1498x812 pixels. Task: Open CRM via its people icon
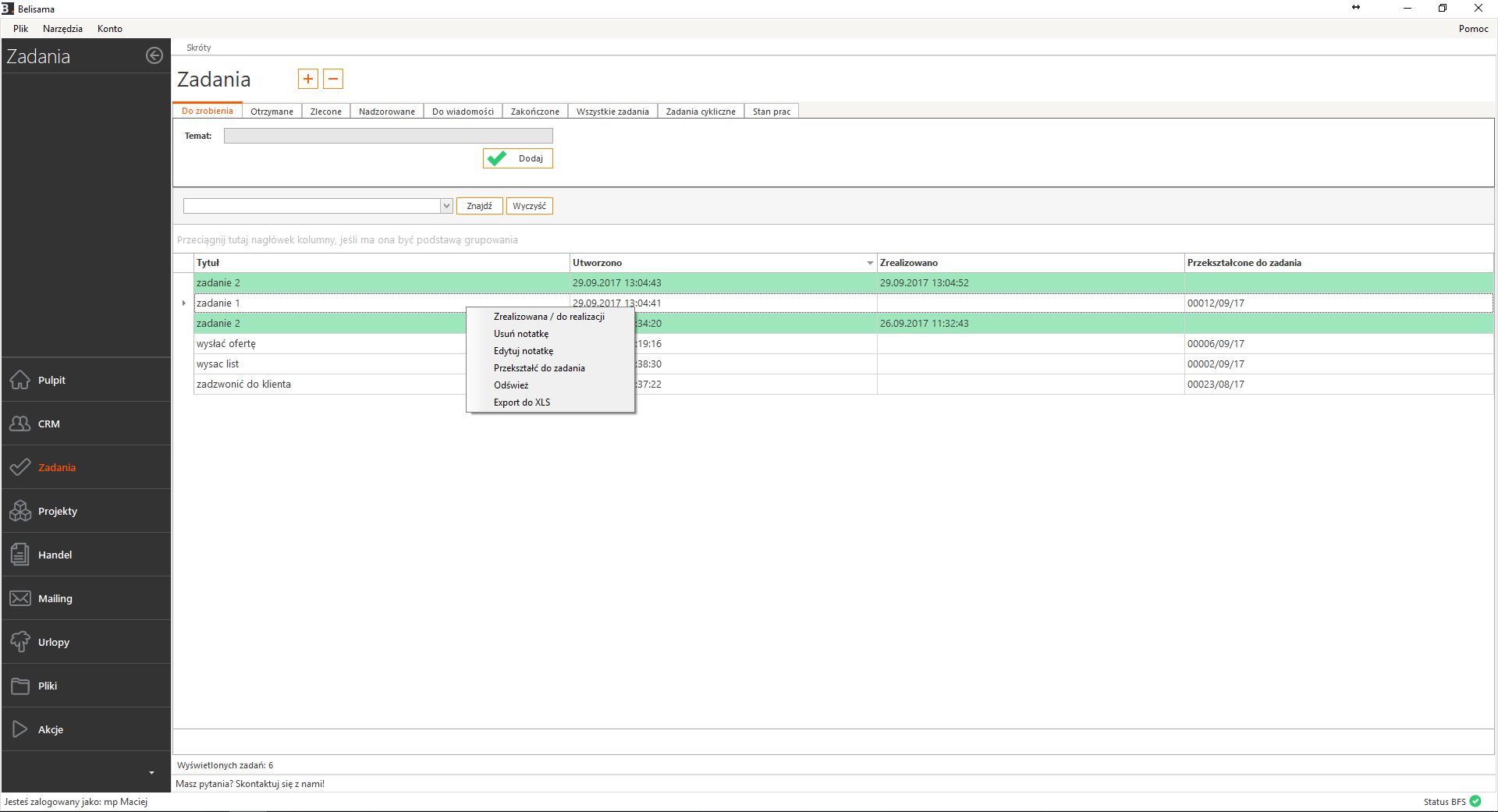tap(20, 424)
